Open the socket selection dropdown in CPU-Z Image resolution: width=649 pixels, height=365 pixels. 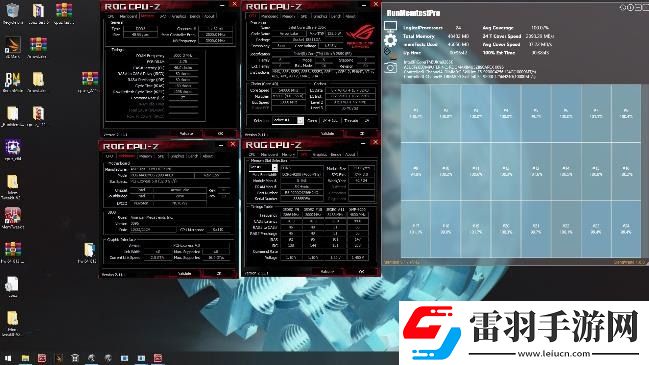[288, 120]
